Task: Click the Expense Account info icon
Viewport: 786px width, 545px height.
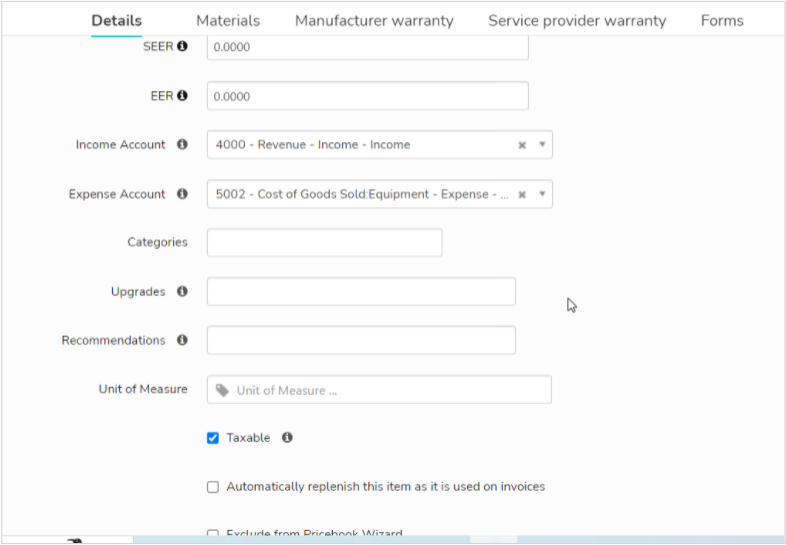Action: pos(182,194)
